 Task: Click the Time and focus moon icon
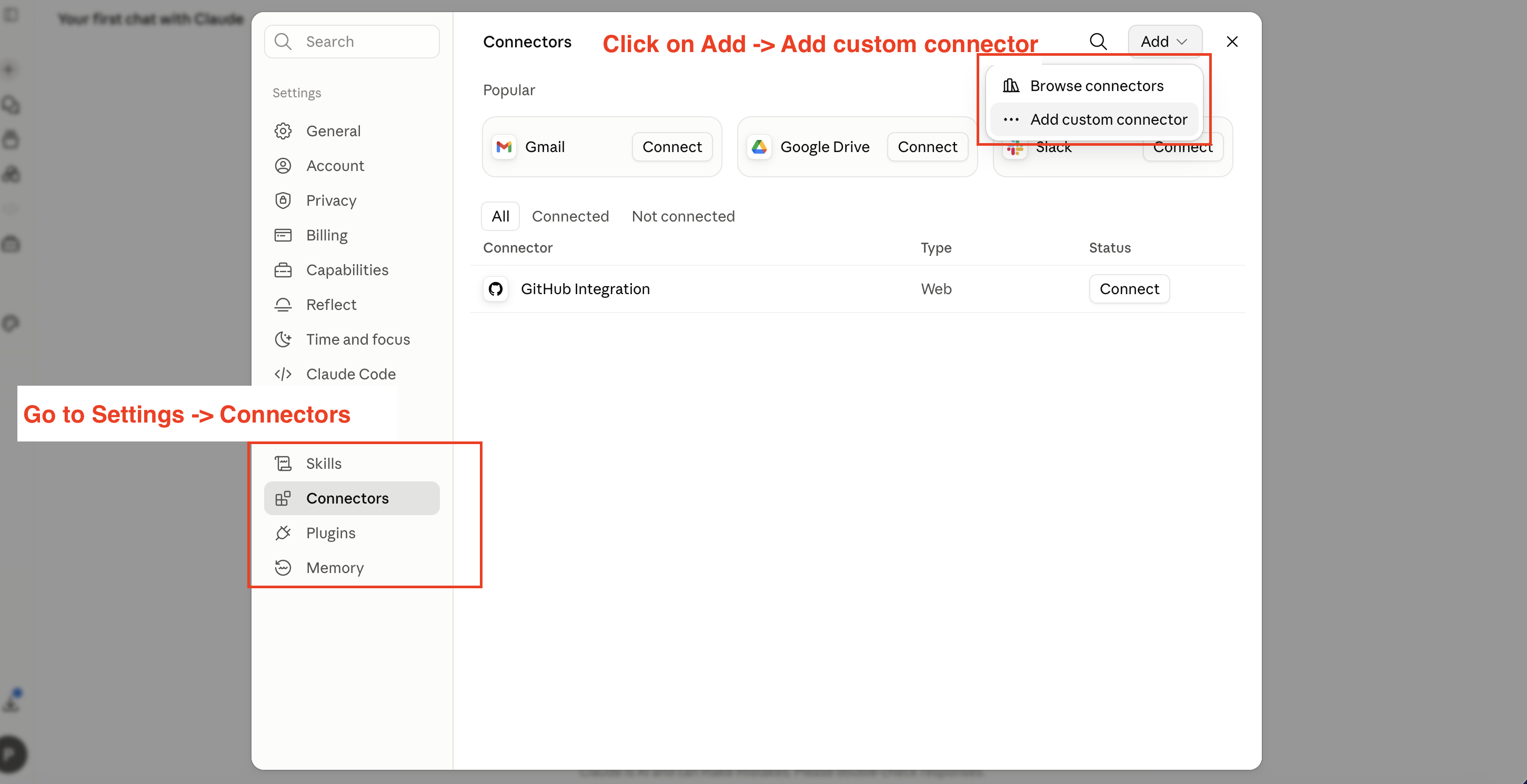tap(283, 339)
